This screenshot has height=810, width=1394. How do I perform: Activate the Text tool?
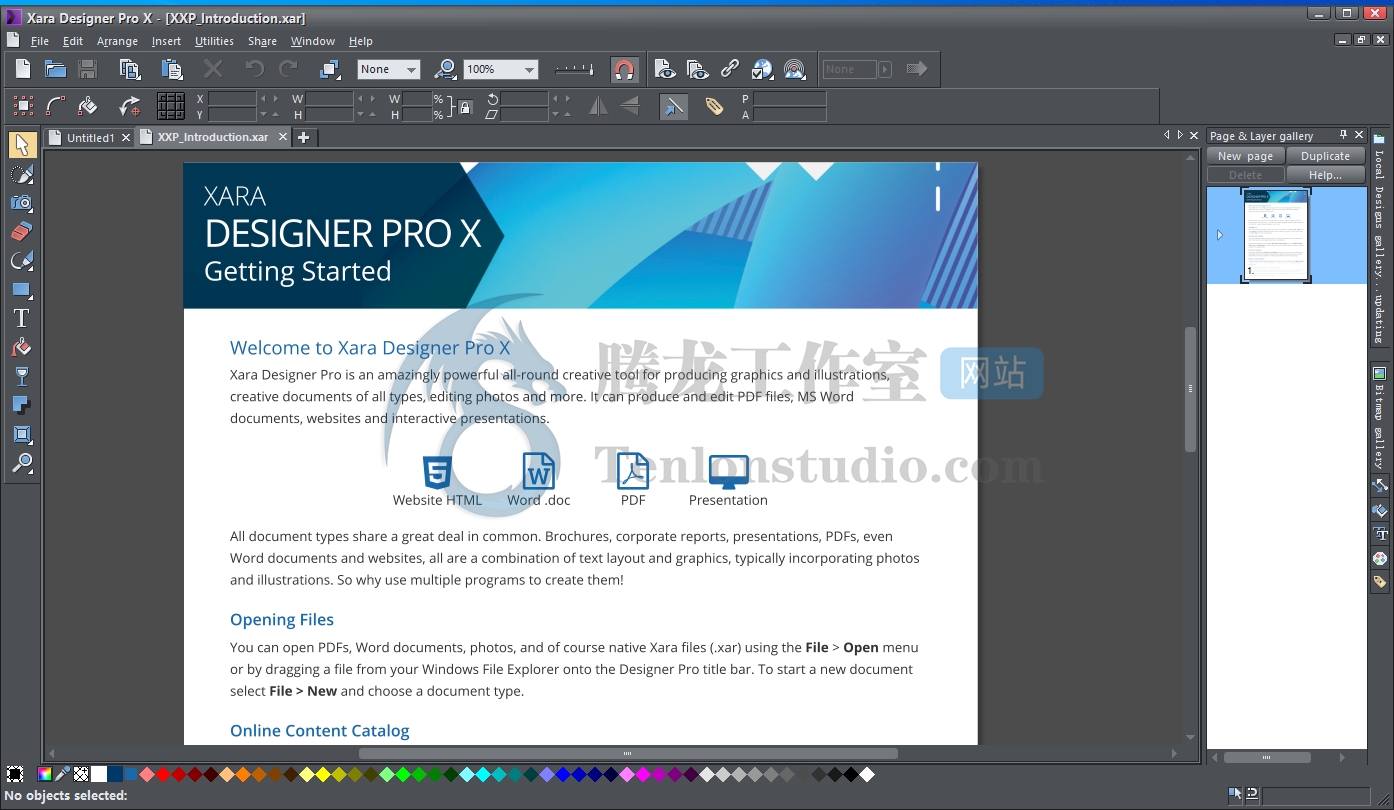[22, 319]
